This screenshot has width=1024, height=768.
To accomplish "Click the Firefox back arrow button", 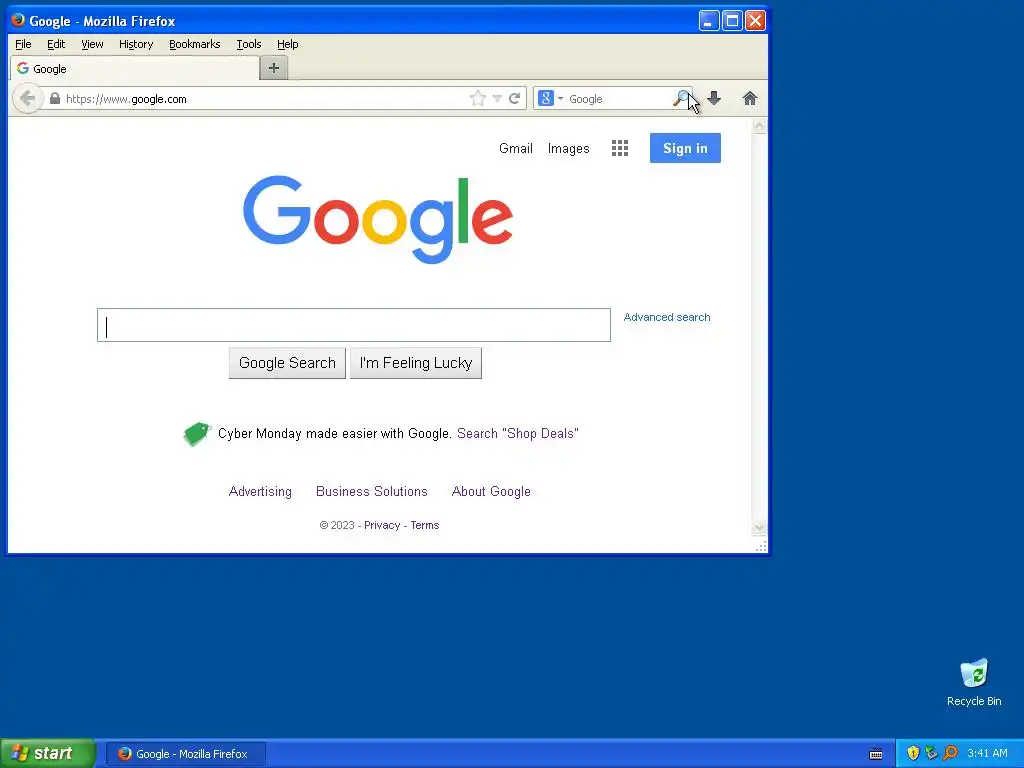I will click(x=27, y=99).
